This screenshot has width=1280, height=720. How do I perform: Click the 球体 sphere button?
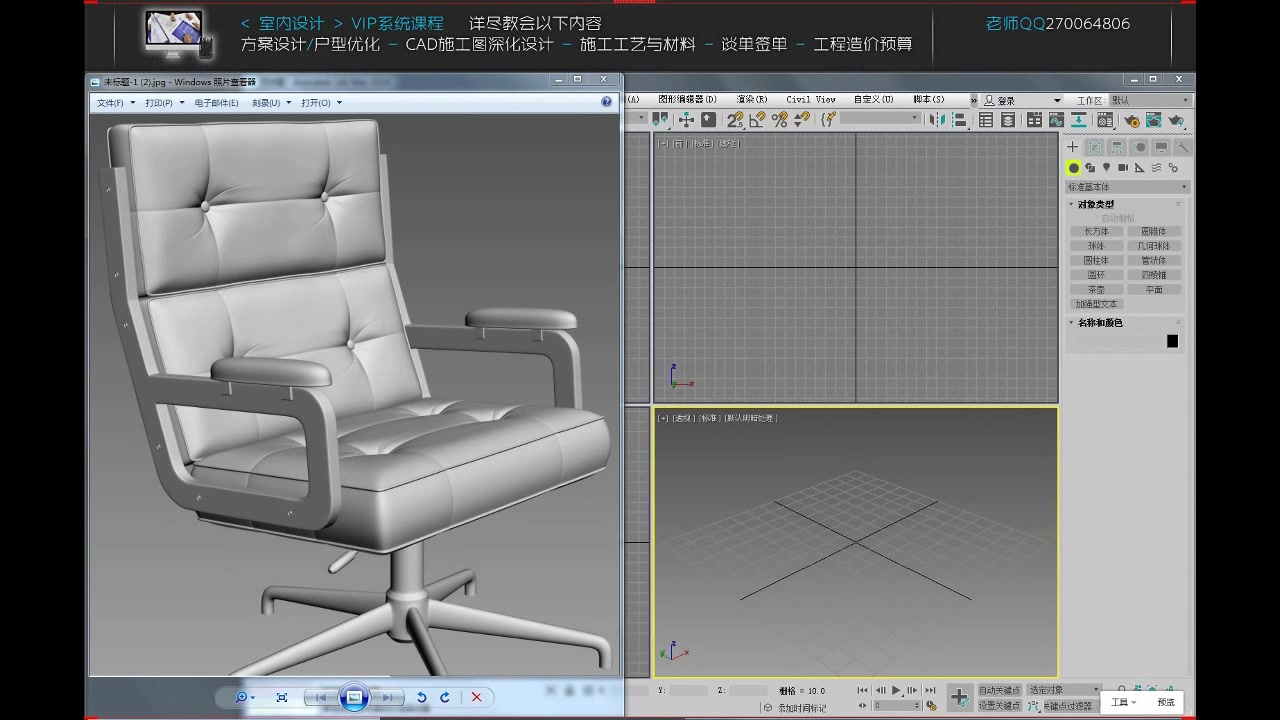click(x=1096, y=246)
